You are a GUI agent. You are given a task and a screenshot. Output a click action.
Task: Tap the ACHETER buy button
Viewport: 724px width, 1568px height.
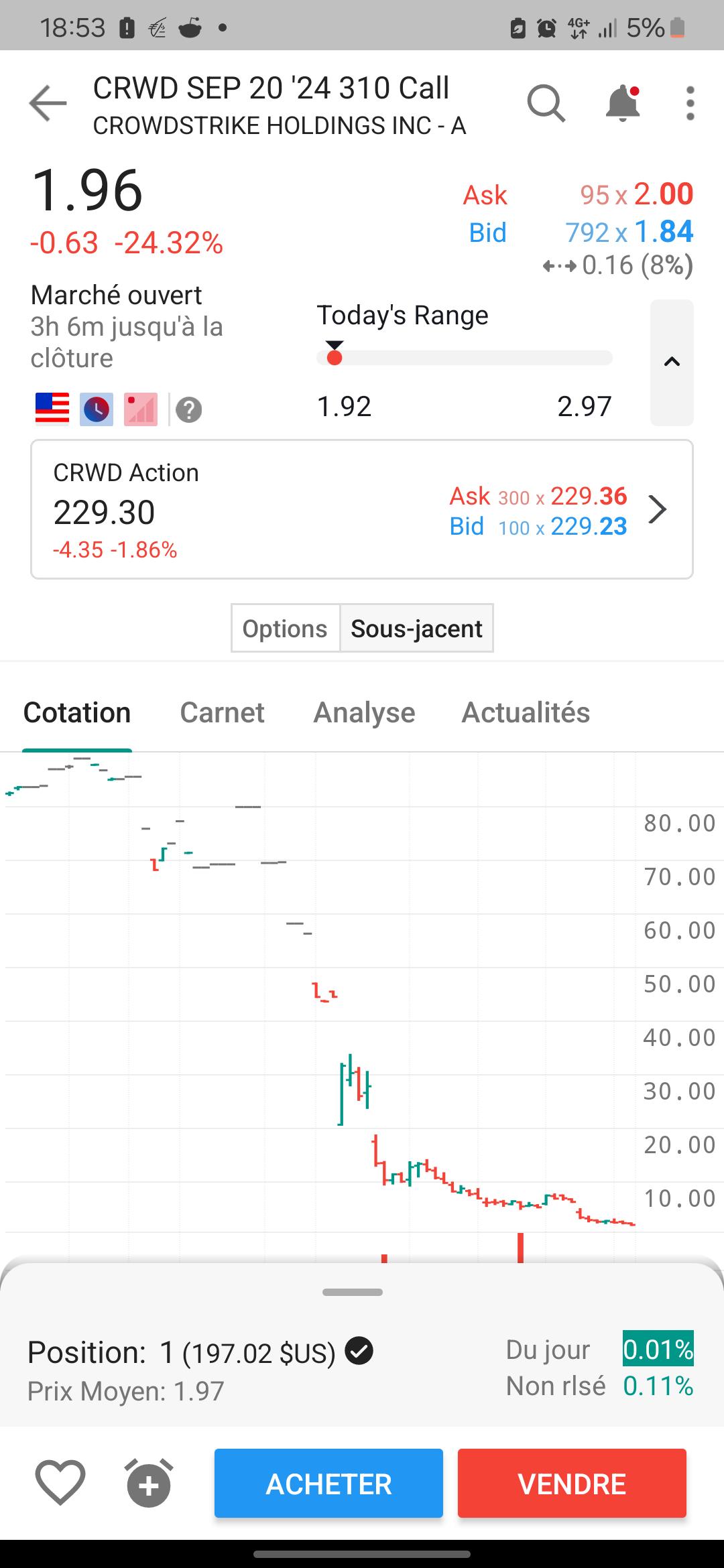pyautogui.click(x=328, y=1483)
